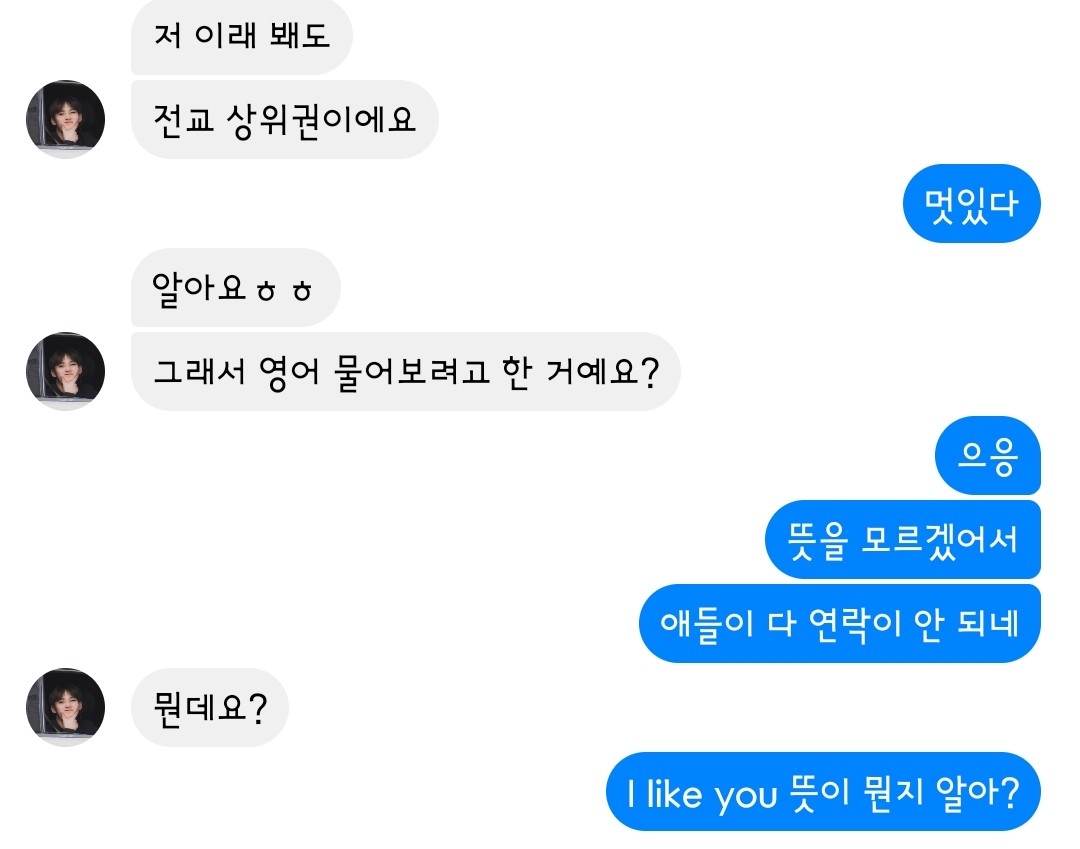The image size is (1080, 849).
Task: Click the avatar beside "전교 상위권이에요"
Action: coord(65,119)
